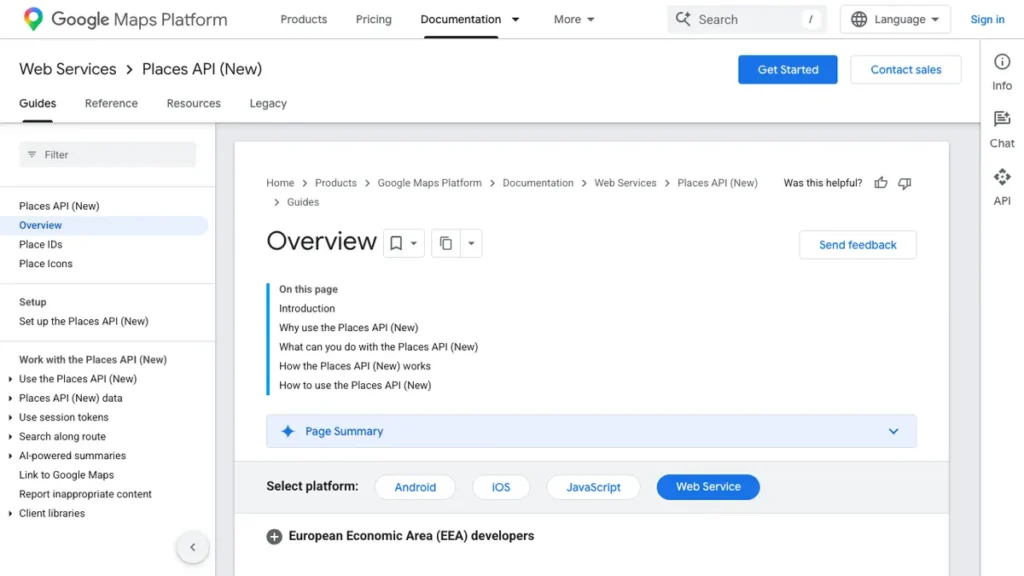Viewport: 1024px width, 576px height.
Task: Click Home in the breadcrumb trail
Action: [280, 183]
